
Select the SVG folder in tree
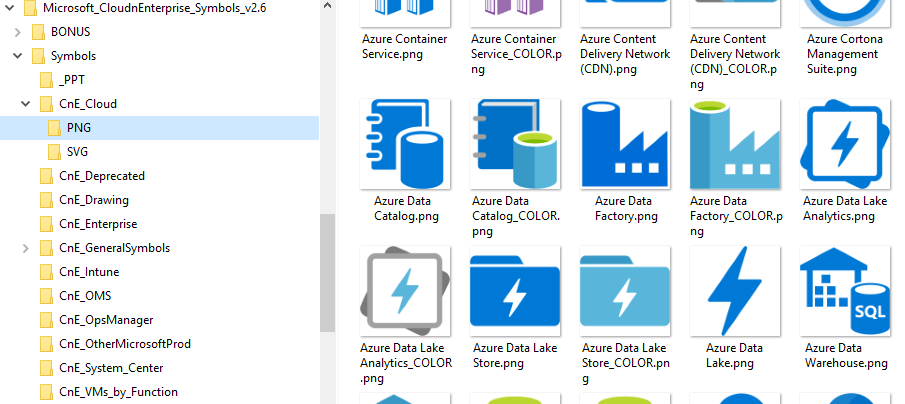coord(77,152)
